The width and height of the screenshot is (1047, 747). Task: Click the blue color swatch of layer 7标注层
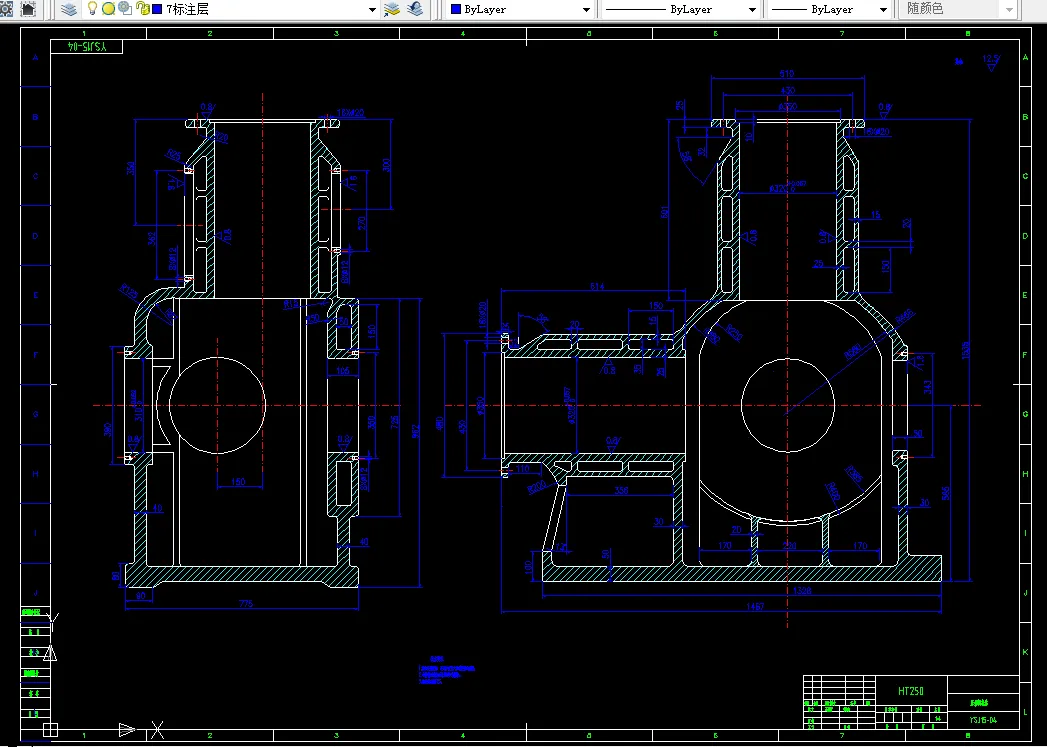pyautogui.click(x=157, y=9)
